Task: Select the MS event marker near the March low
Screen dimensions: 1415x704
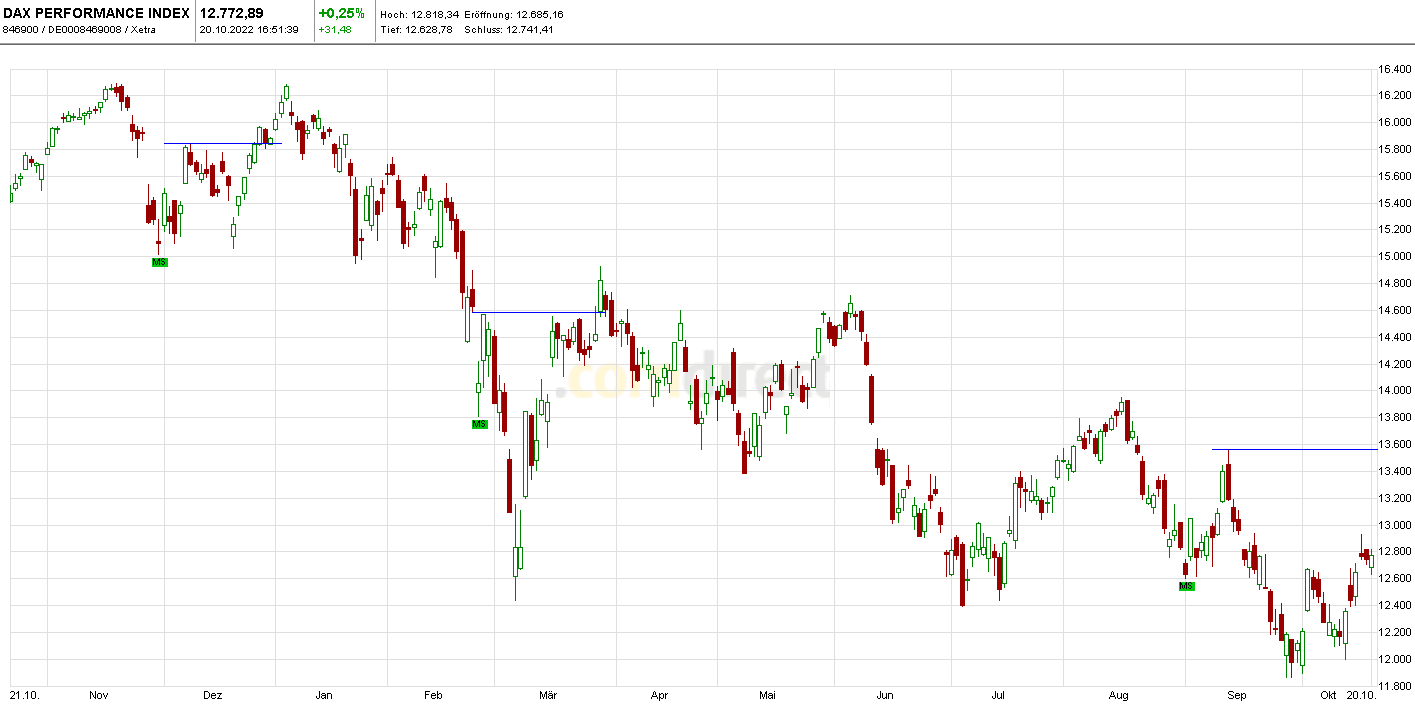Action: pyautogui.click(x=478, y=424)
